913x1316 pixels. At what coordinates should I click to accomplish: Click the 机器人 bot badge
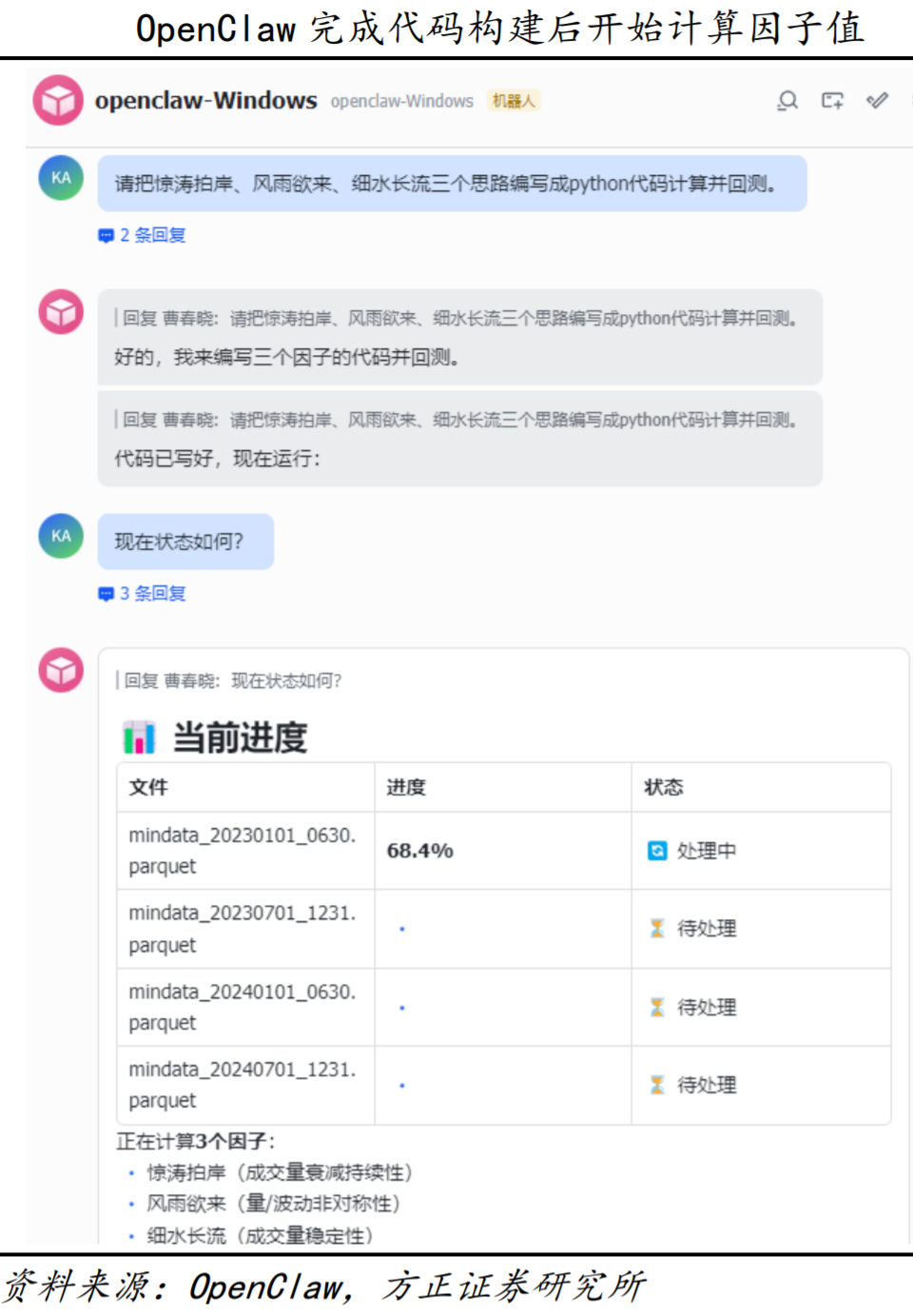[512, 100]
